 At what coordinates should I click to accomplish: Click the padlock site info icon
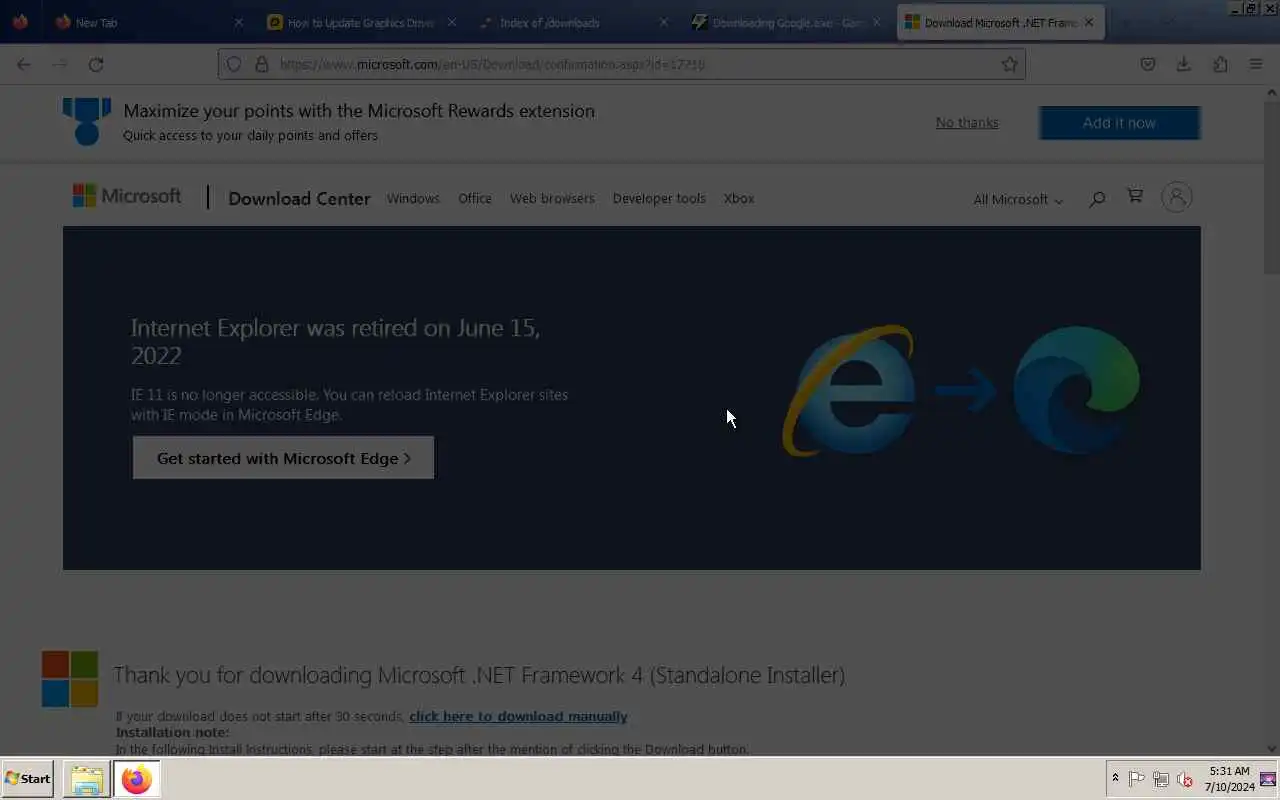261,64
